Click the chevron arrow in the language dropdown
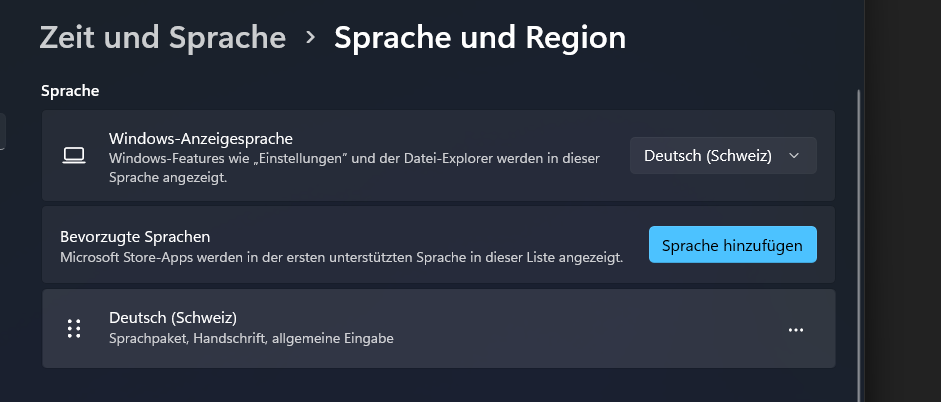Screen dimensions: 941x402 (x=794, y=156)
